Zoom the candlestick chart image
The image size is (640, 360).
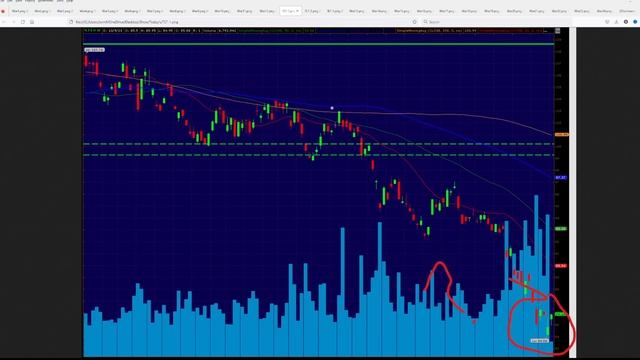(326, 193)
